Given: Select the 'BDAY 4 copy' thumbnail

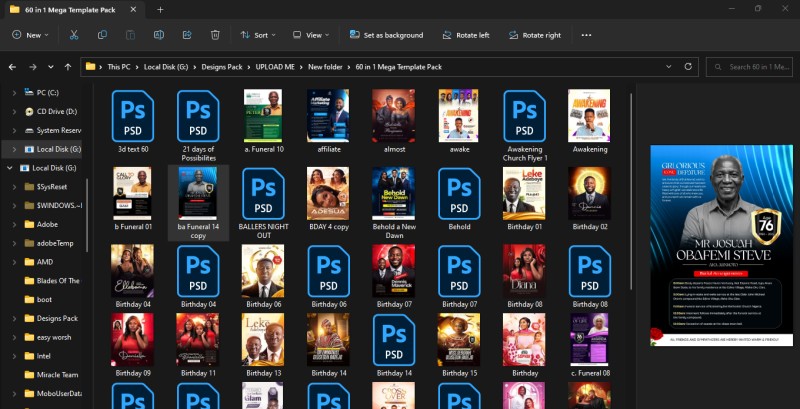Looking at the screenshot, I should [x=328, y=193].
